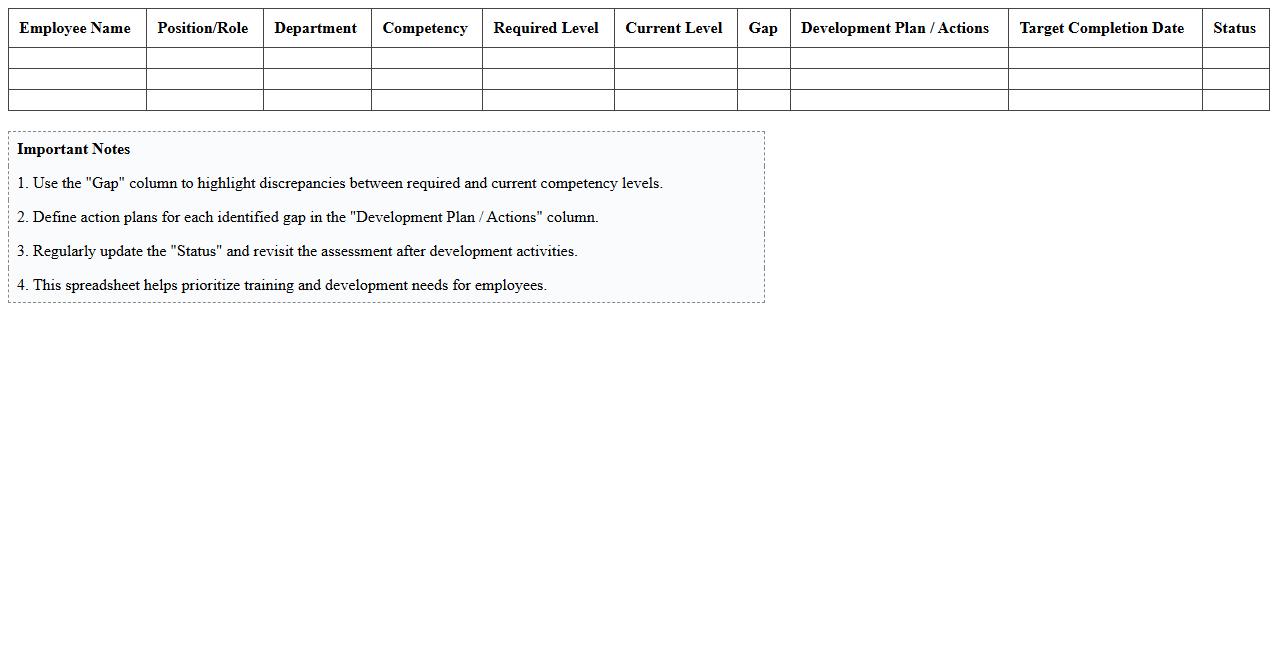Click the Target Completion Date header
This screenshot has height=650, width=1278.
1103,28
